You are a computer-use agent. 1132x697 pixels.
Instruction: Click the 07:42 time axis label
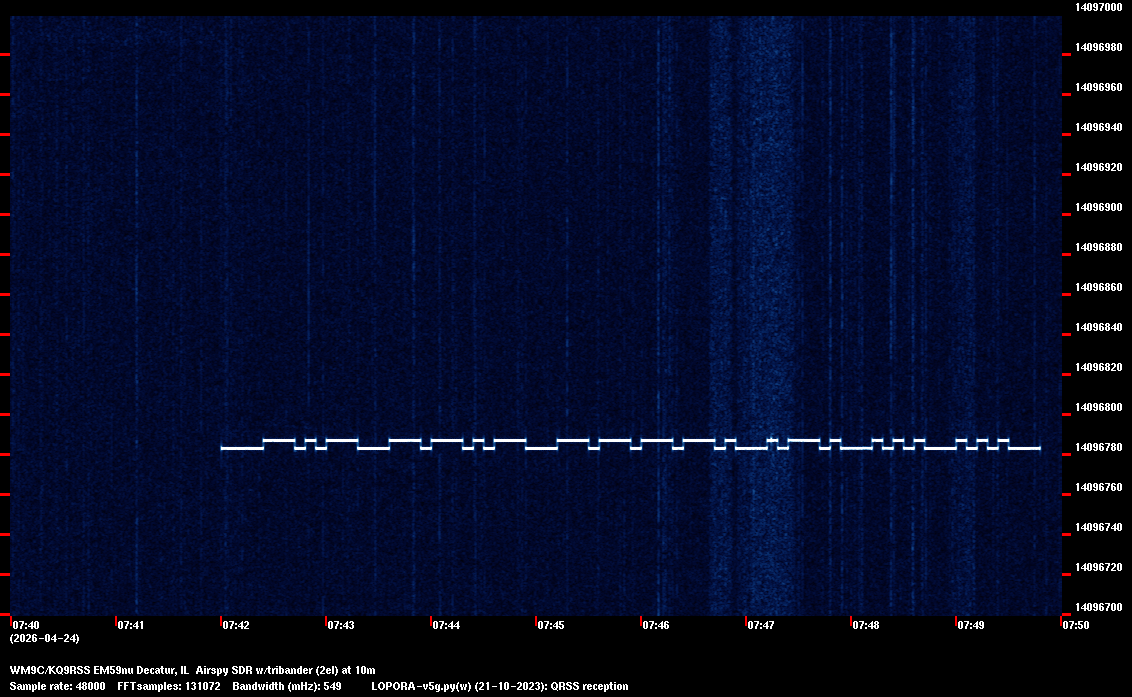tap(236, 625)
